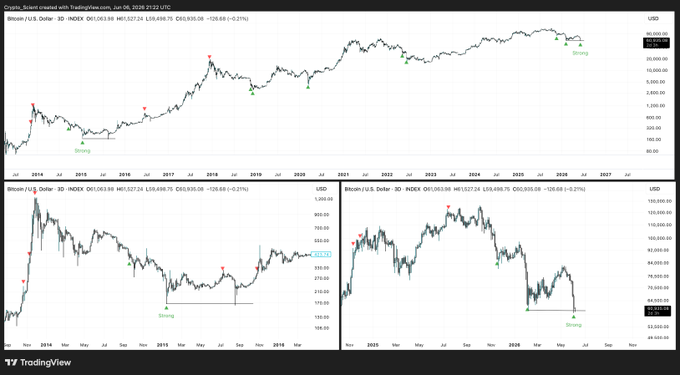Click green triangle above 'Strong' in 2025–2026 chart
This screenshot has height=375, width=680.
click(573, 317)
